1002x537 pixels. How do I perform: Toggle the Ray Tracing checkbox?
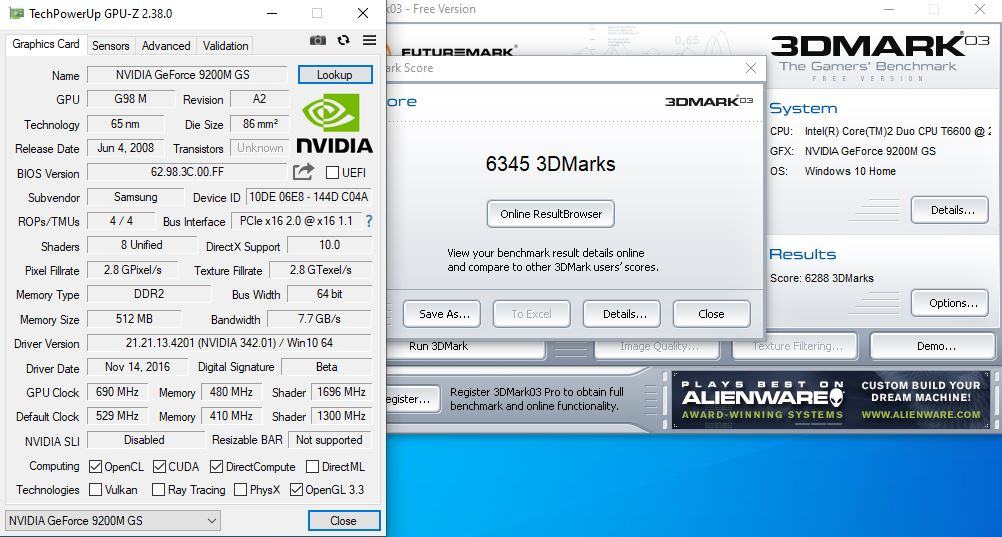point(158,490)
